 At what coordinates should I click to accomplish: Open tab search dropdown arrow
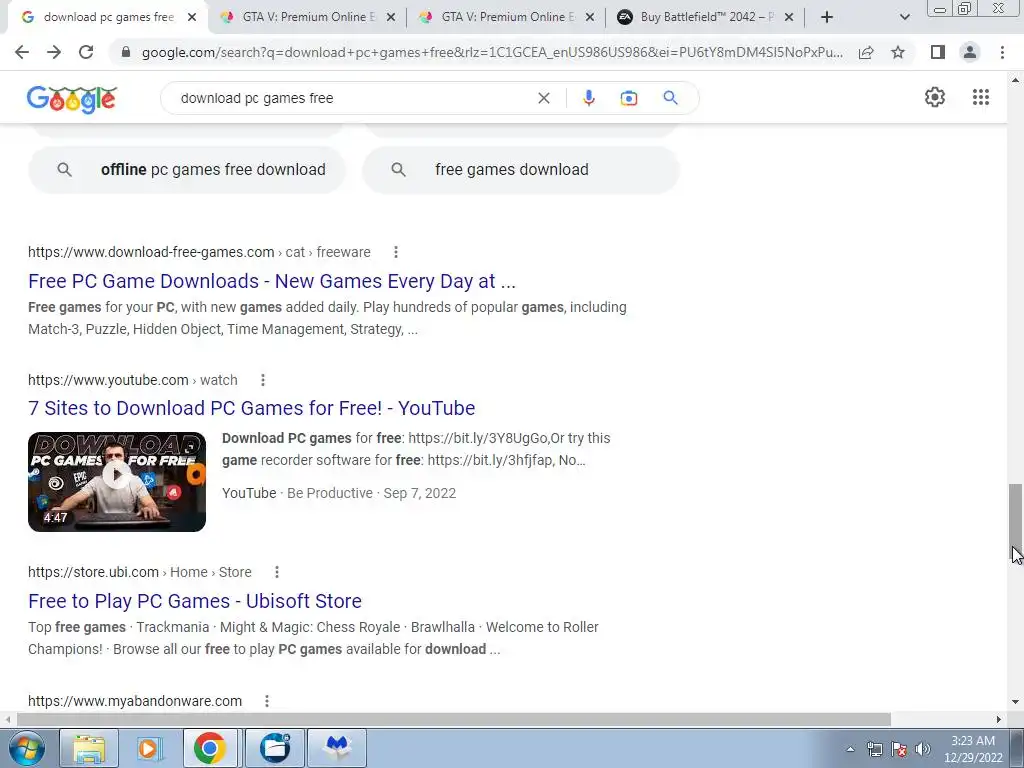[904, 18]
